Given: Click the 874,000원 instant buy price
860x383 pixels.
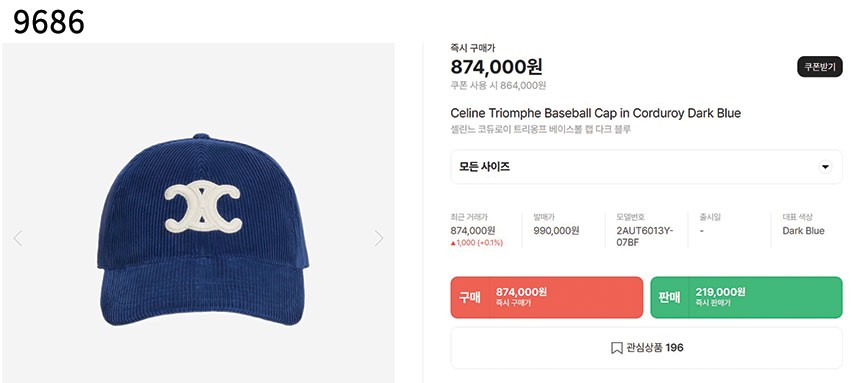Looking at the screenshot, I should click(x=496, y=67).
